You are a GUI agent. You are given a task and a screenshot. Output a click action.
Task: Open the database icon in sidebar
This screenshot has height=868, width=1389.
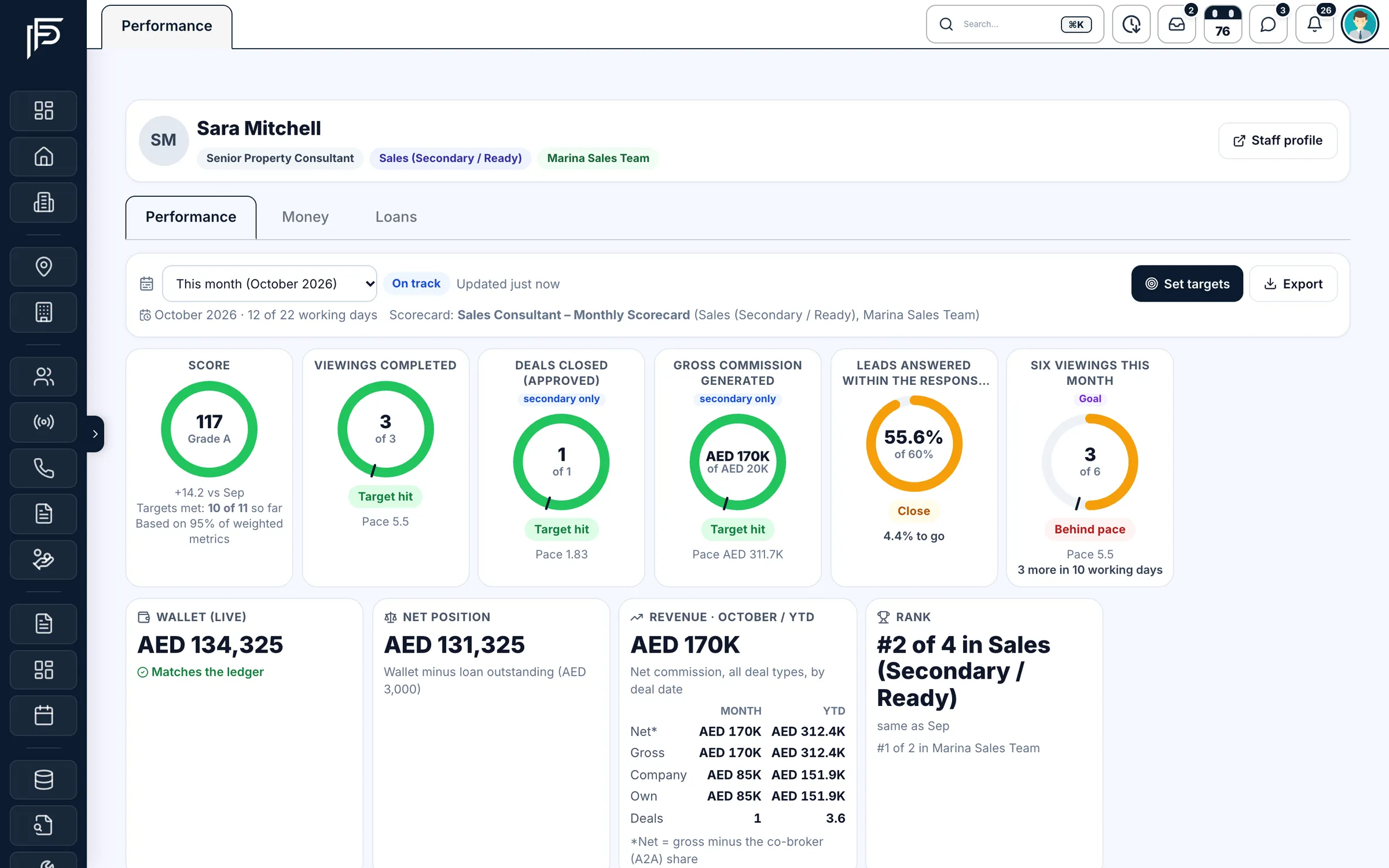(43, 779)
